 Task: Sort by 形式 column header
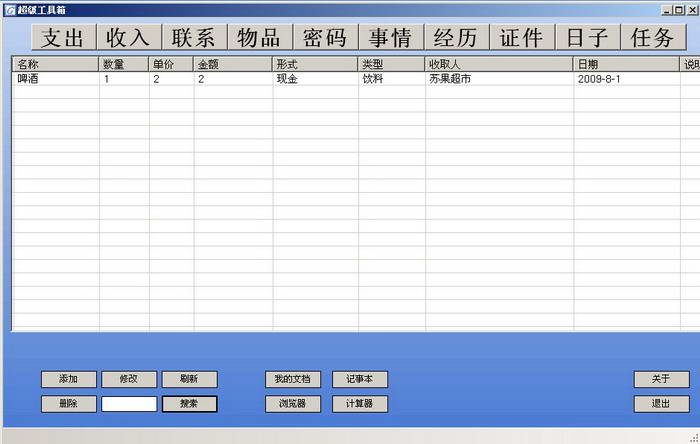315,64
